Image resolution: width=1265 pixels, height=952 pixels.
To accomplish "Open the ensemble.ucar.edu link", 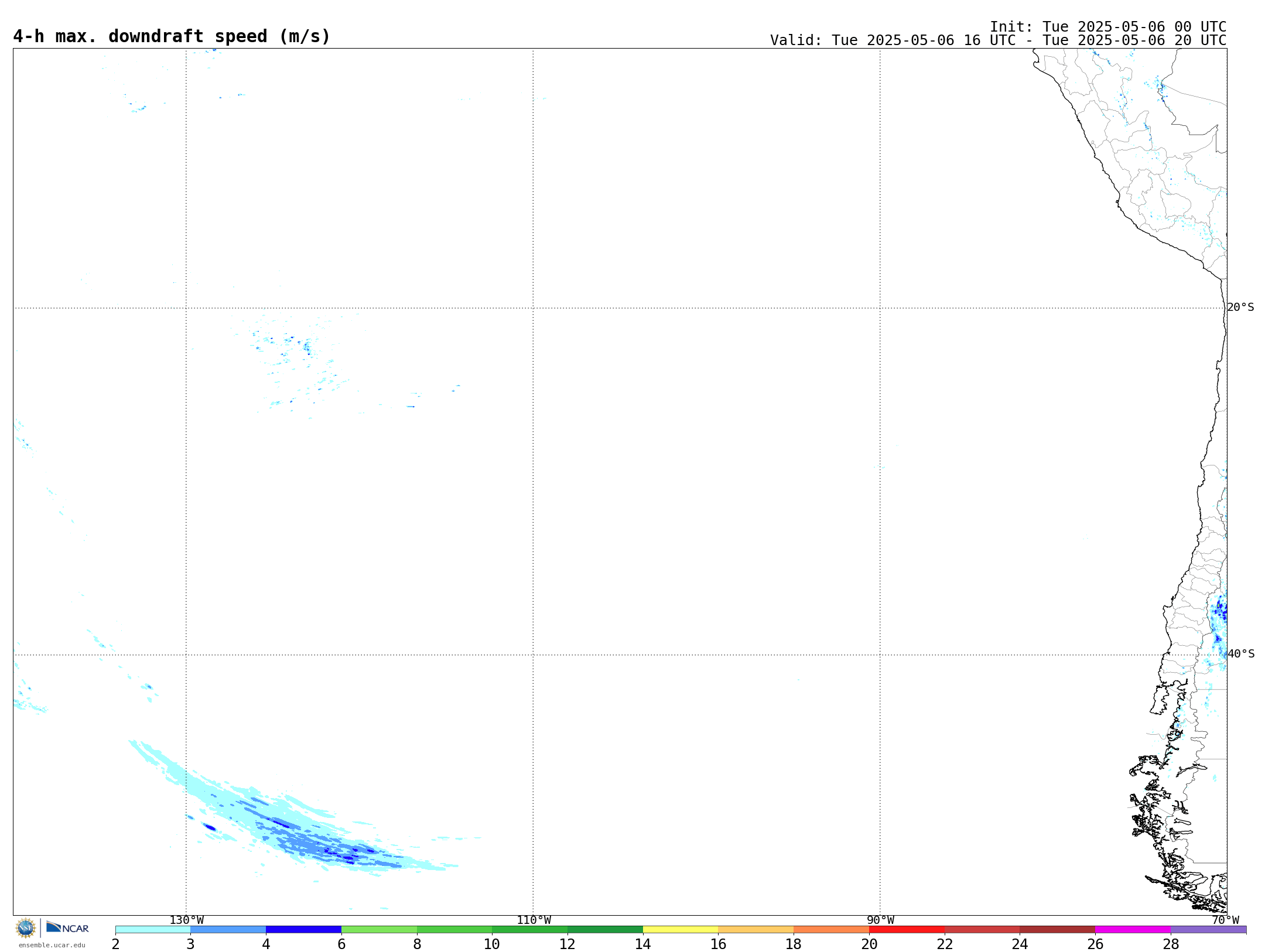I will pos(52,945).
